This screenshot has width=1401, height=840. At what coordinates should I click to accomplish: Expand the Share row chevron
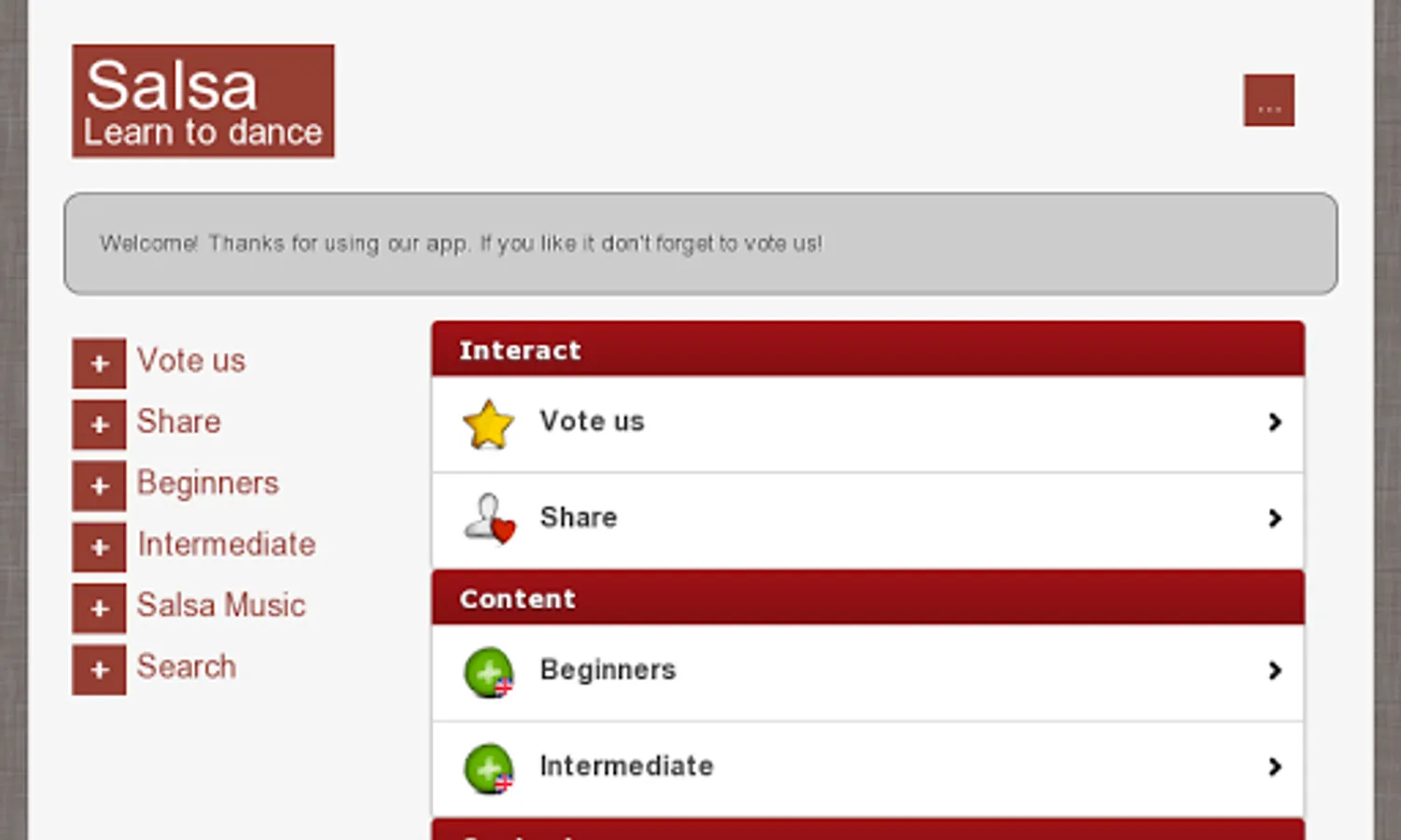tap(1275, 519)
